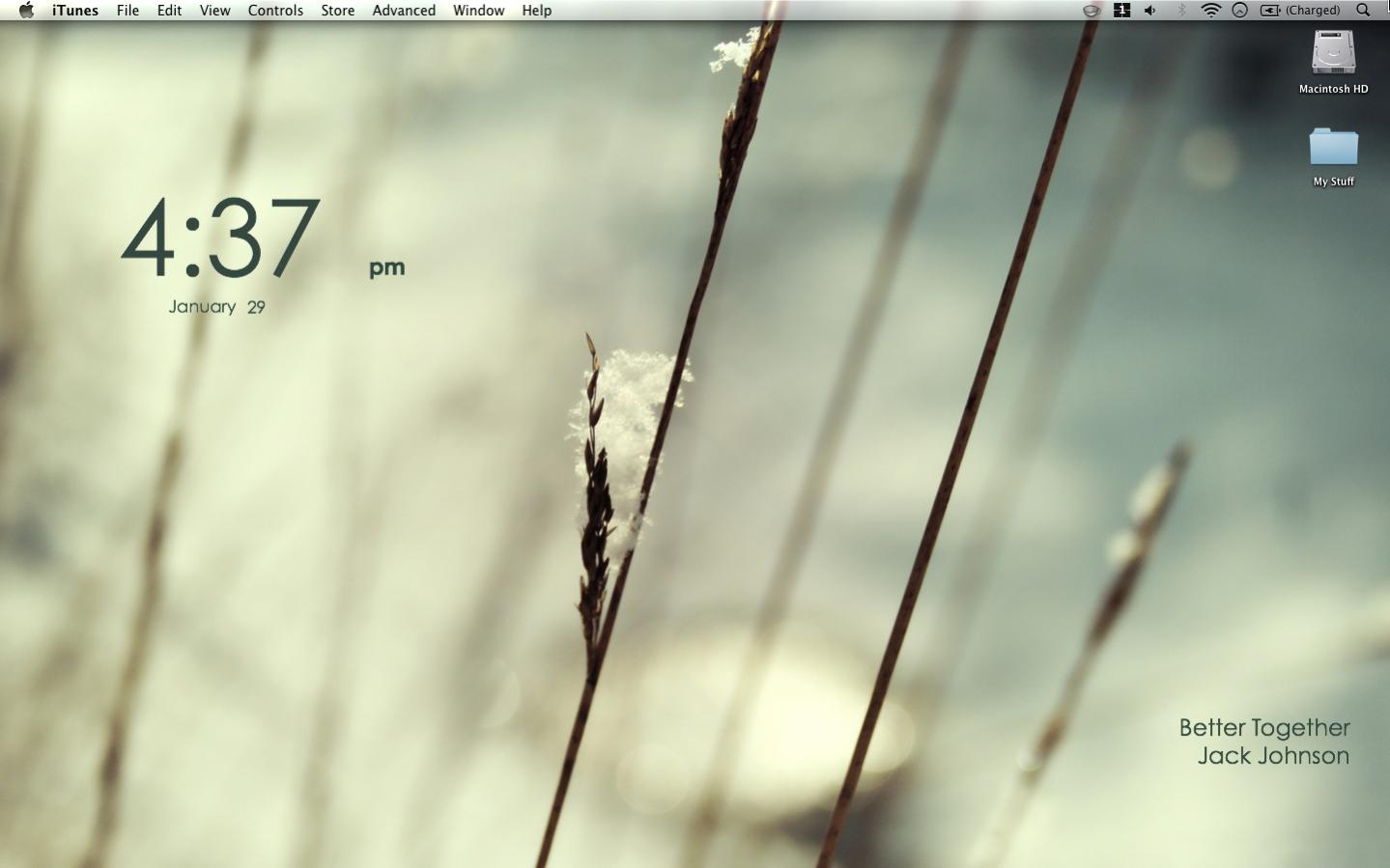Click the My Stuff folder label
The width and height of the screenshot is (1390, 868).
pyautogui.click(x=1333, y=182)
